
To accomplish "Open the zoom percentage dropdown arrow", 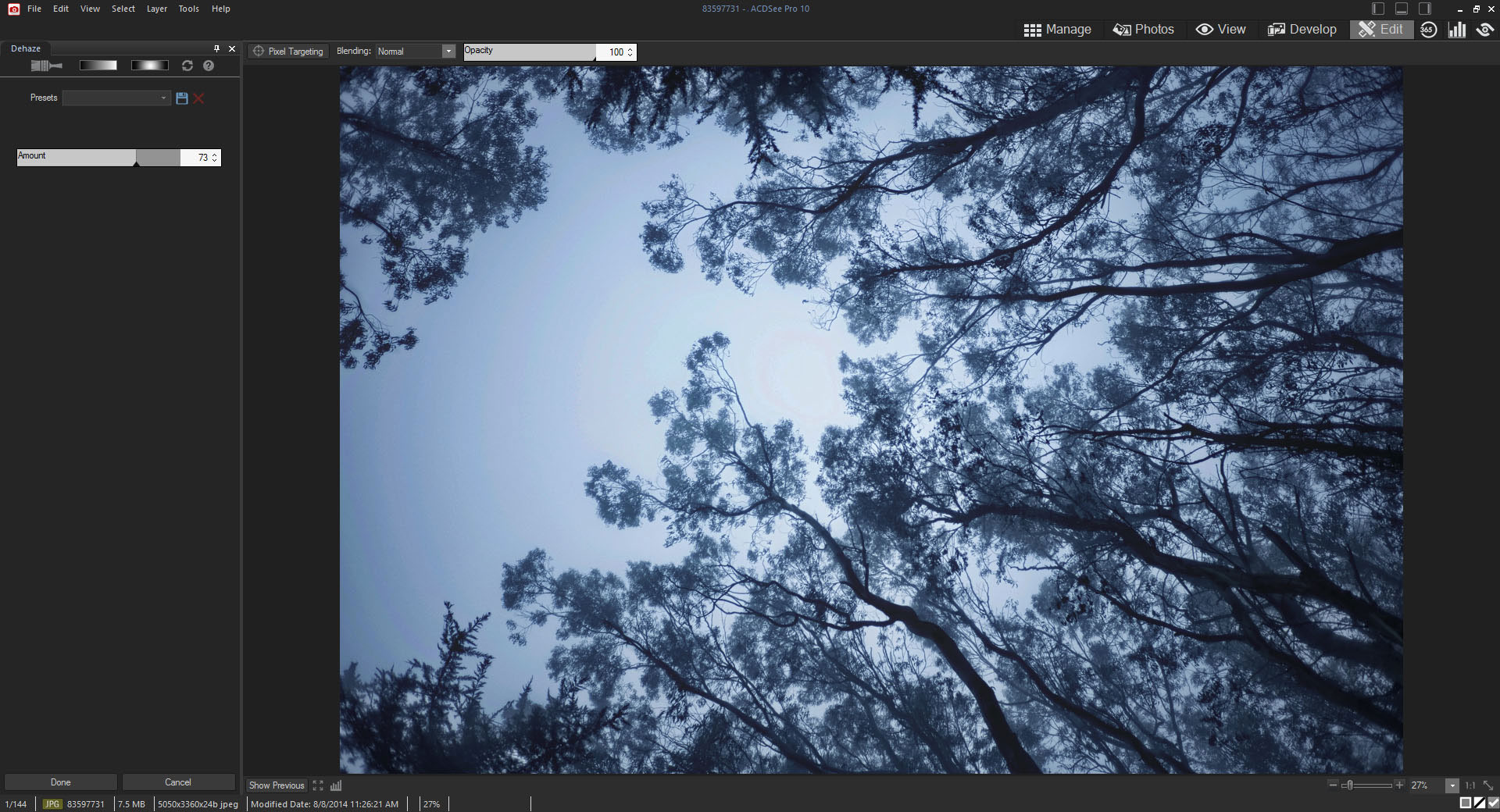I will tap(1452, 785).
